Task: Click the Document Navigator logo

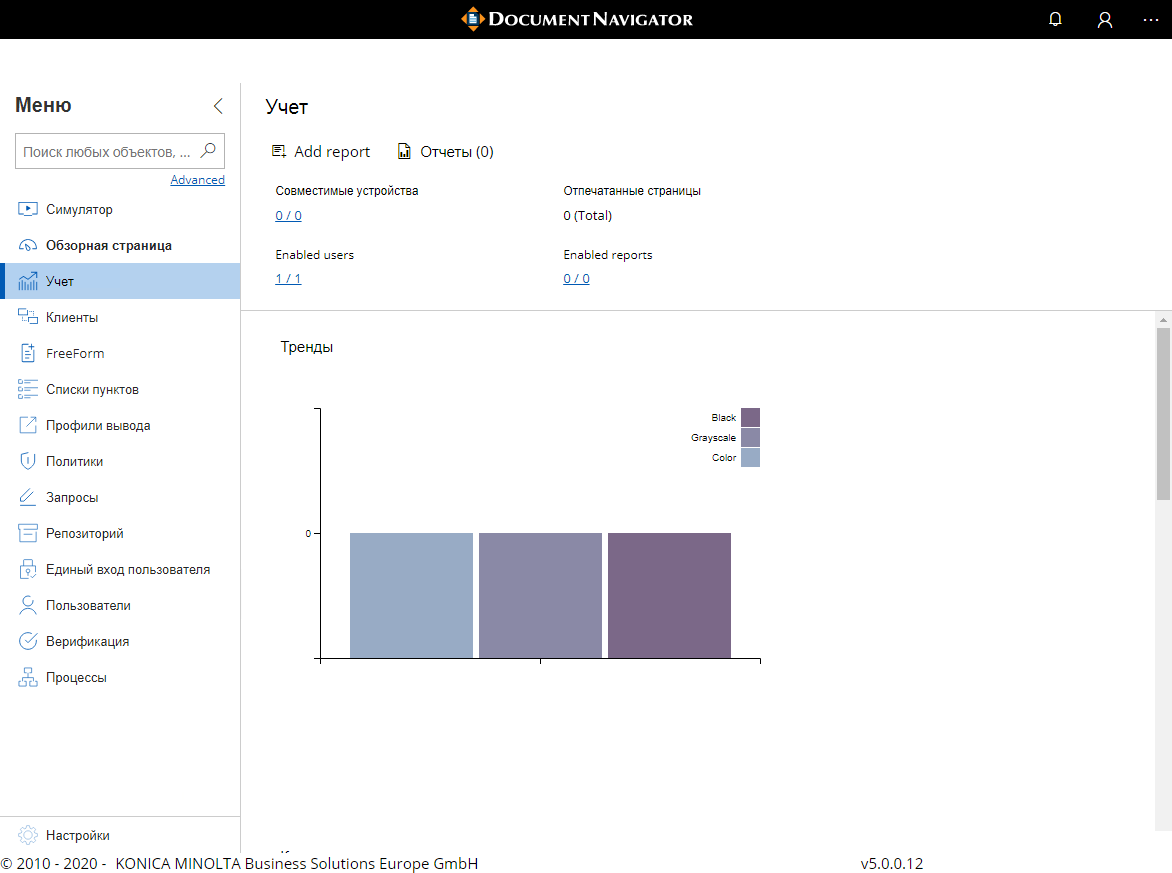Action: pyautogui.click(x=577, y=19)
